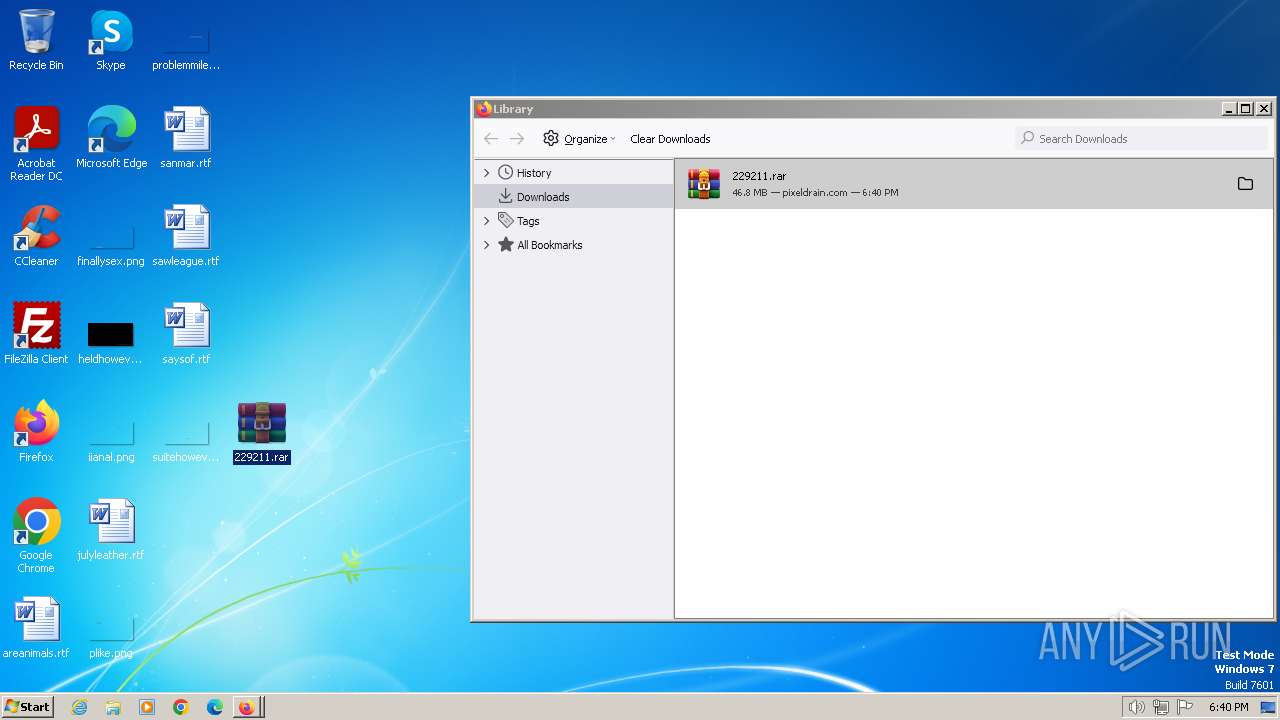The height and width of the screenshot is (720, 1280).
Task: Select the suitehowev file icon
Action: coord(186,441)
